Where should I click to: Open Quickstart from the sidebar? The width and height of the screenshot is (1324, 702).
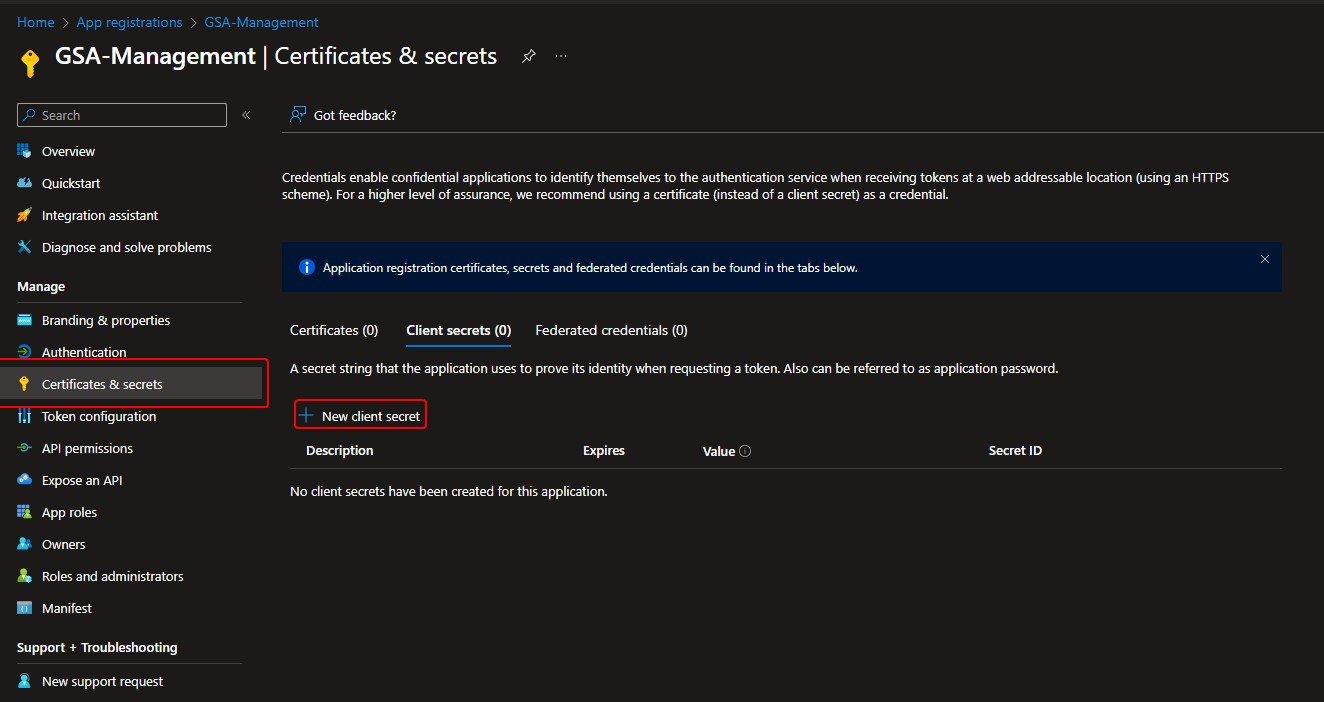tap(70, 183)
